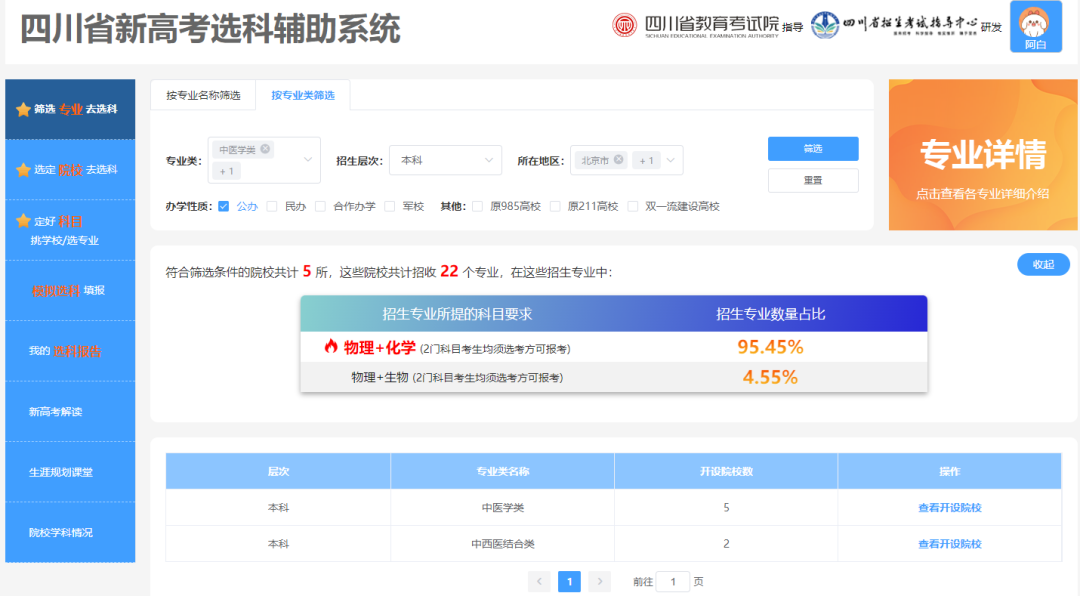Open the 专业类 selector dropdown

pos(307,159)
